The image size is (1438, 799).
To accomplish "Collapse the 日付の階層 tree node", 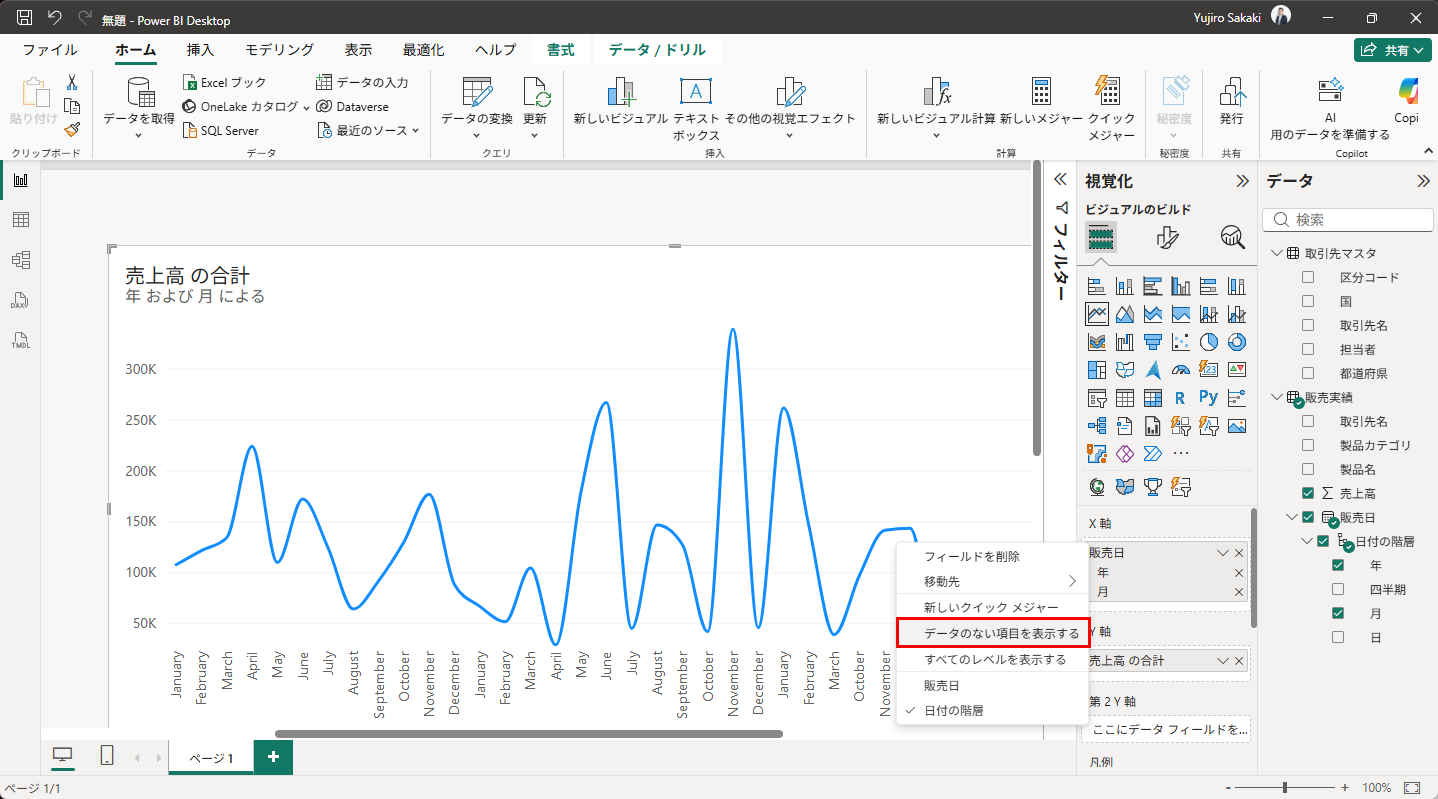I will coord(1307,541).
